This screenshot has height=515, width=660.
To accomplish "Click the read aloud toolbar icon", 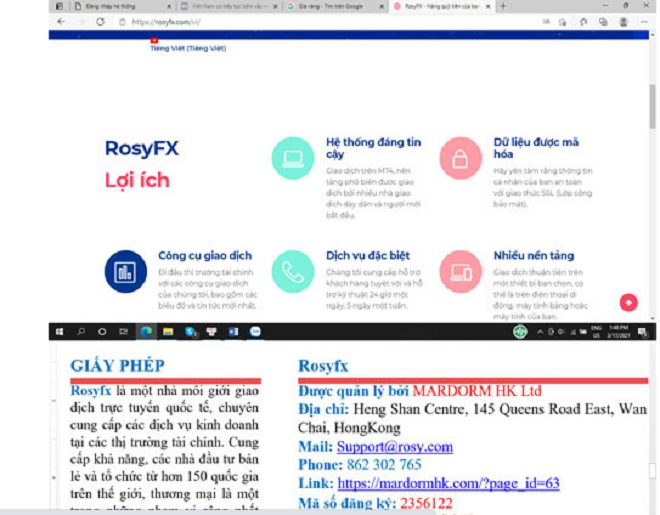I will [x=546, y=21].
